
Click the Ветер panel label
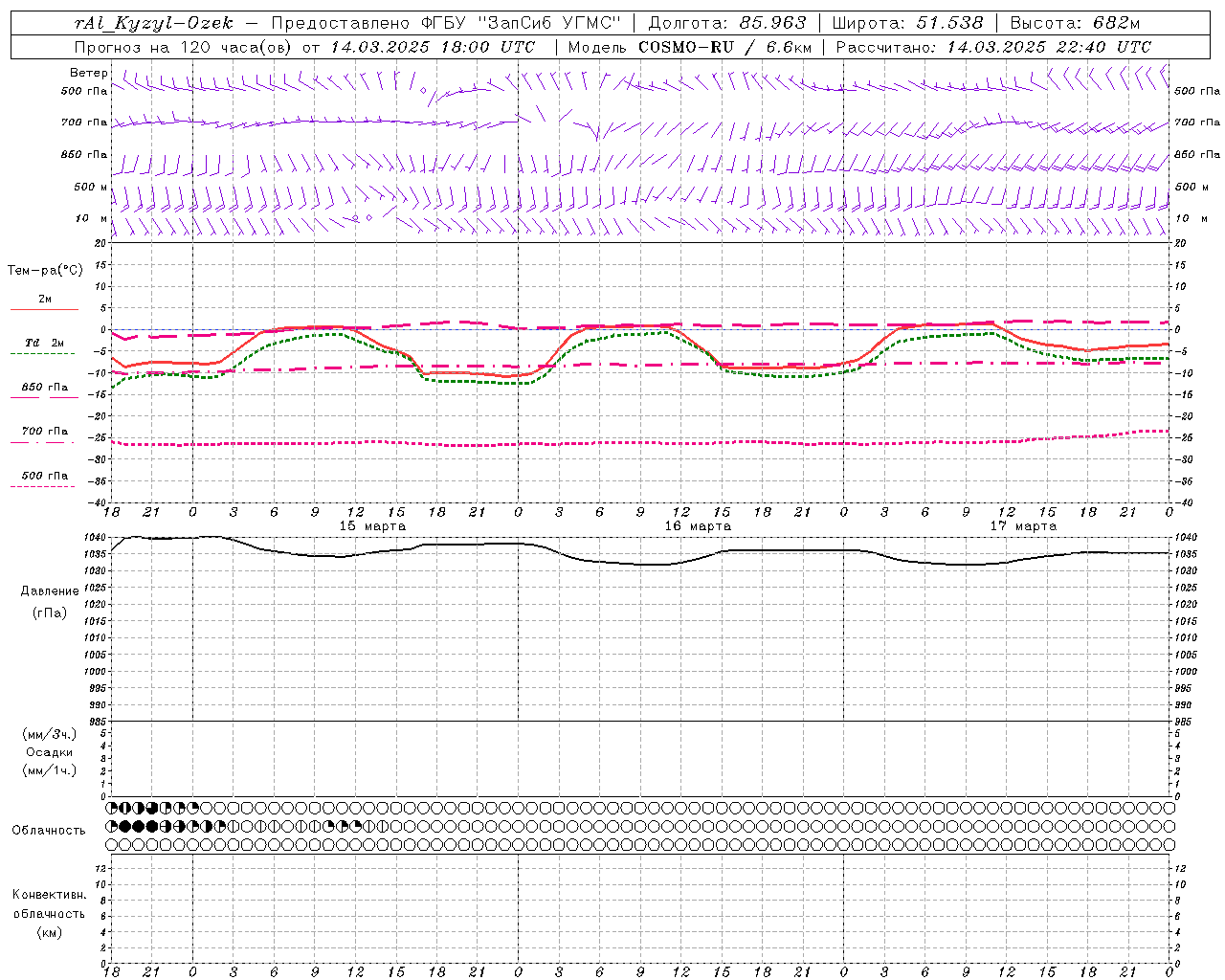pos(89,73)
